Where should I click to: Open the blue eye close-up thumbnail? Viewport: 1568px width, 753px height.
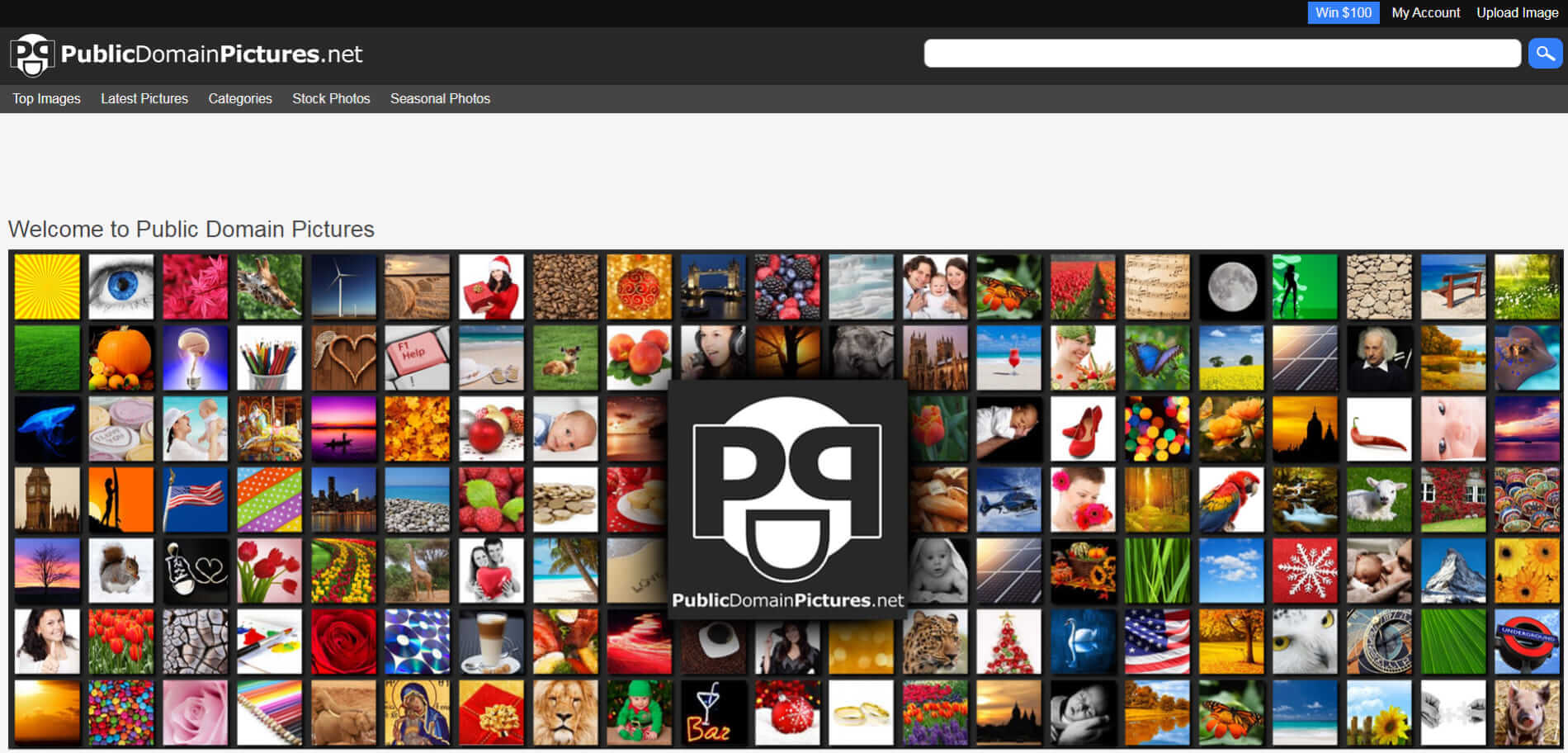coord(121,287)
